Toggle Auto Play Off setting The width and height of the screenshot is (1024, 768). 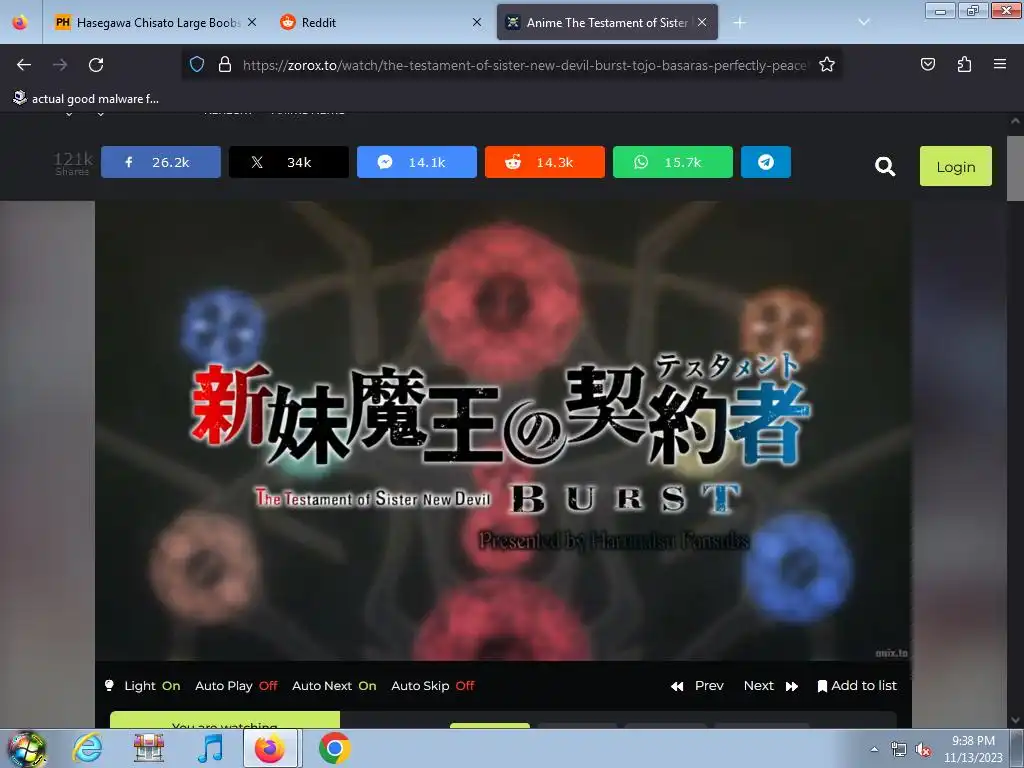click(x=236, y=686)
